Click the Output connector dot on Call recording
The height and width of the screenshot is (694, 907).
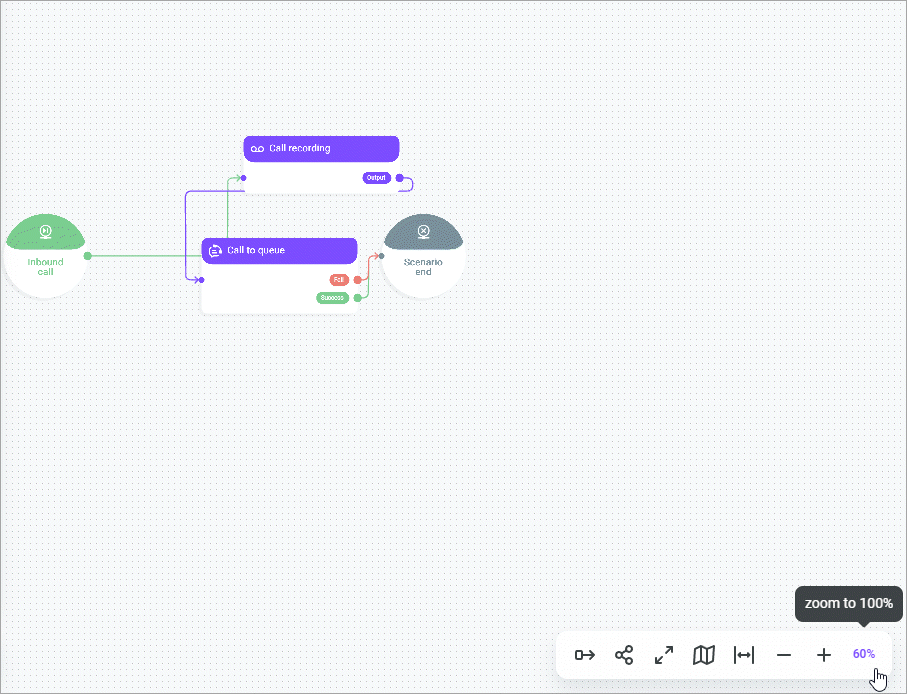(399, 178)
